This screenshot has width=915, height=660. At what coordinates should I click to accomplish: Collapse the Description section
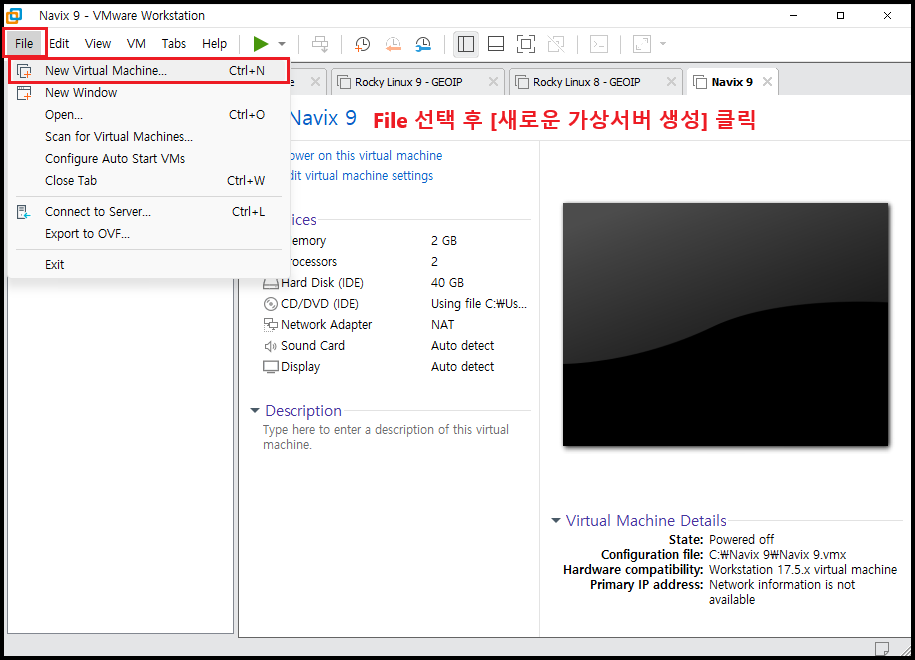[x=254, y=411]
